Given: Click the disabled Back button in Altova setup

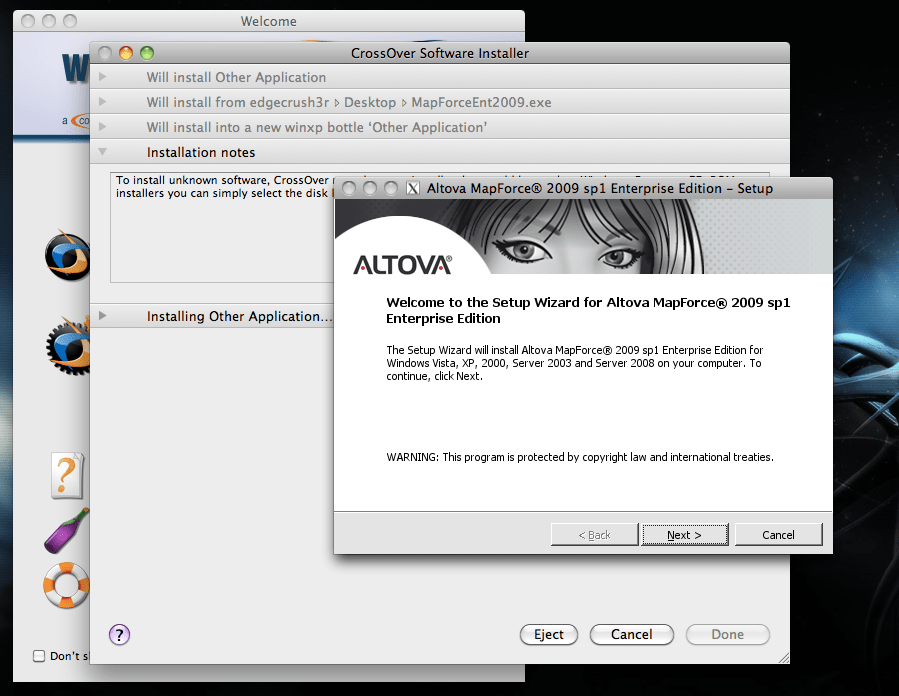Looking at the screenshot, I should [594, 534].
